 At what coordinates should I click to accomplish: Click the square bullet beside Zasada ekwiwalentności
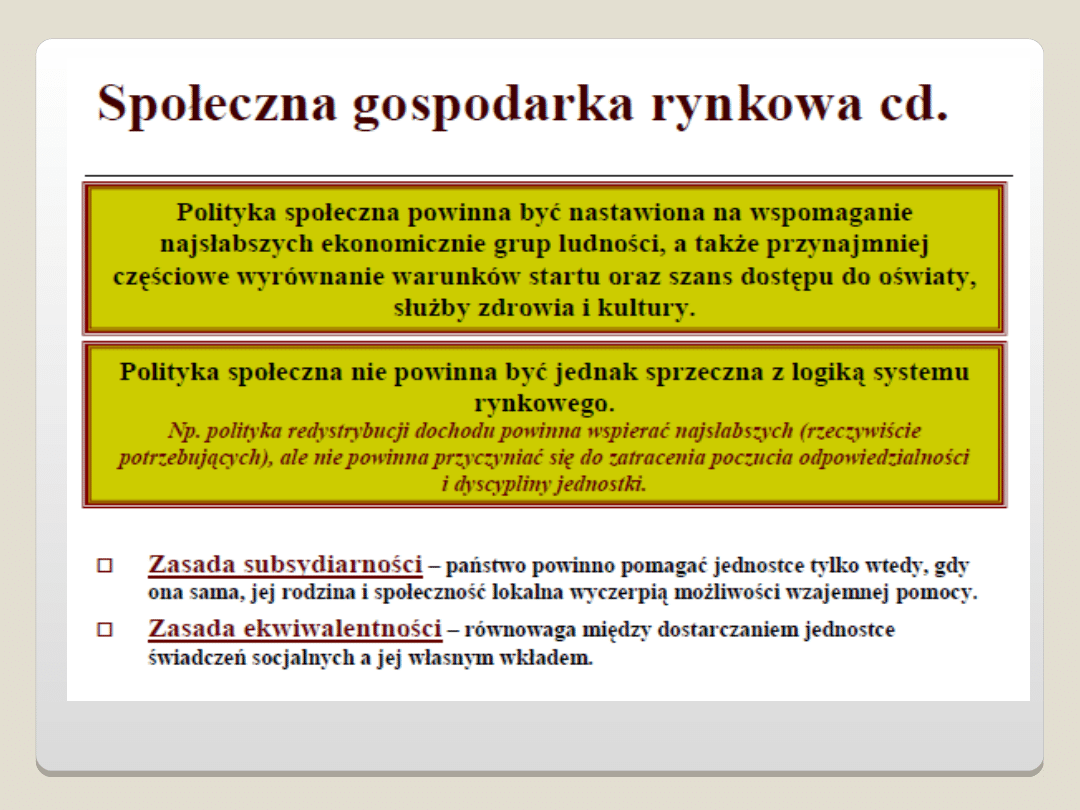(105, 631)
